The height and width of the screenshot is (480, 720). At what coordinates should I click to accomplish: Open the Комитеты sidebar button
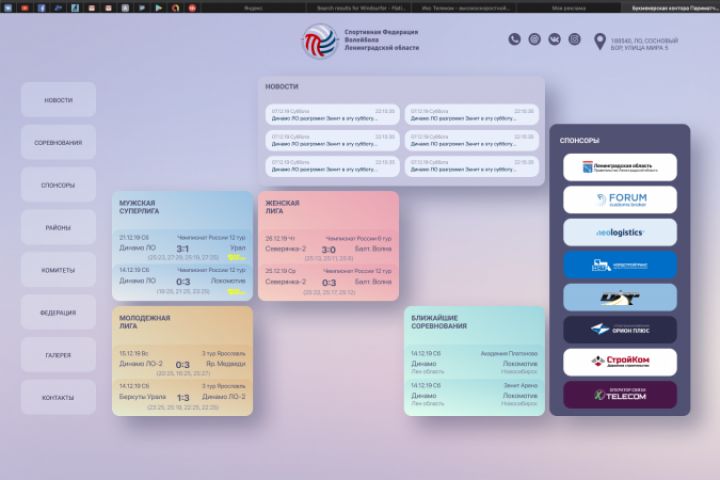(58, 270)
